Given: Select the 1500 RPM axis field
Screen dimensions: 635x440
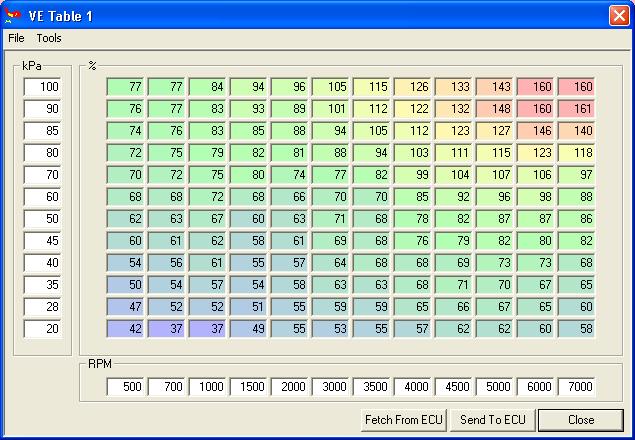Looking at the screenshot, I should click(248, 387).
